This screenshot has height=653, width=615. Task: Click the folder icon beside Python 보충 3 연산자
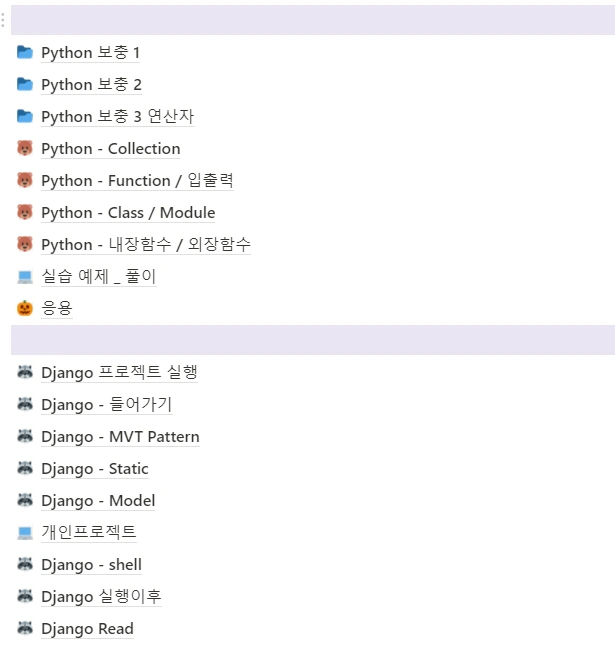pos(25,117)
